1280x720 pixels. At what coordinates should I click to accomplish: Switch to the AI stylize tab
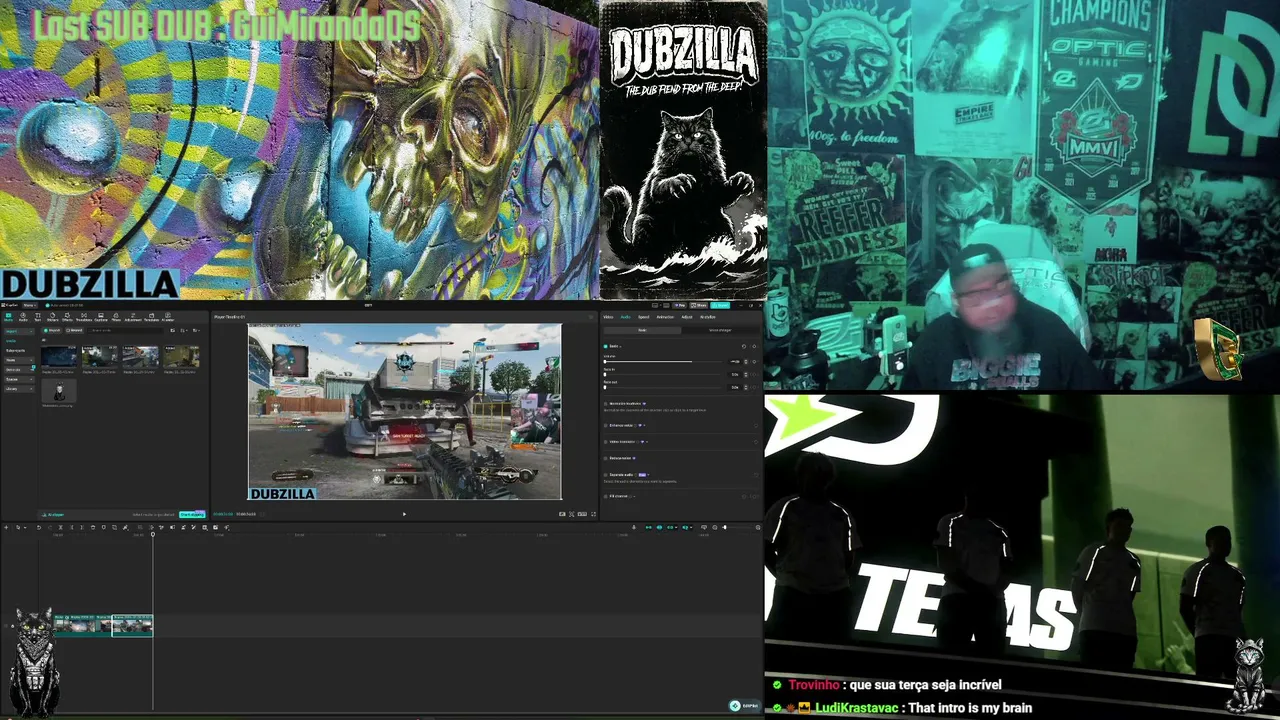707,317
